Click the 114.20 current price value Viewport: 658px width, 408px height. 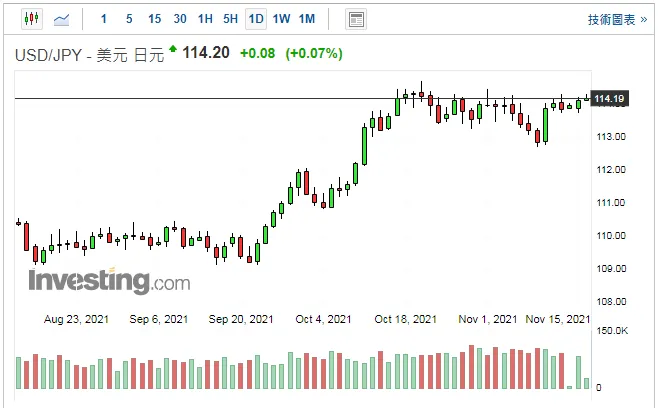click(x=206, y=53)
